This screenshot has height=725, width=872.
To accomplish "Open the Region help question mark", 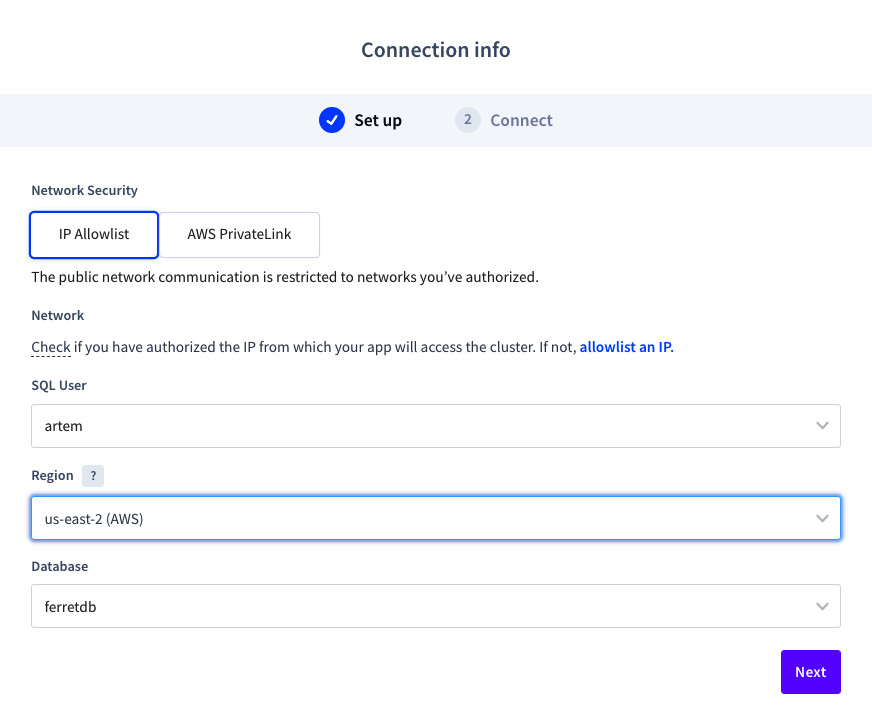I will coord(93,476).
